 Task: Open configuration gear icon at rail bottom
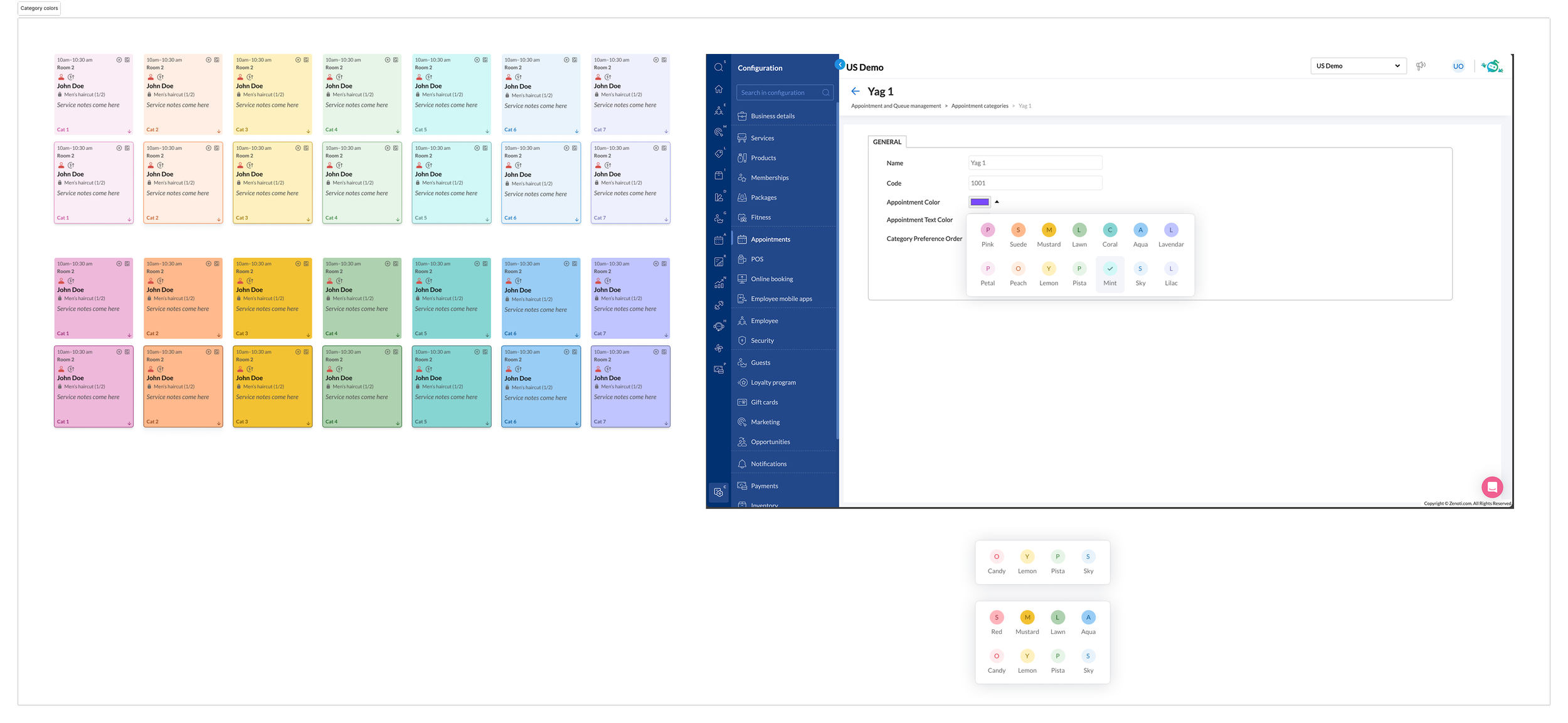(719, 493)
